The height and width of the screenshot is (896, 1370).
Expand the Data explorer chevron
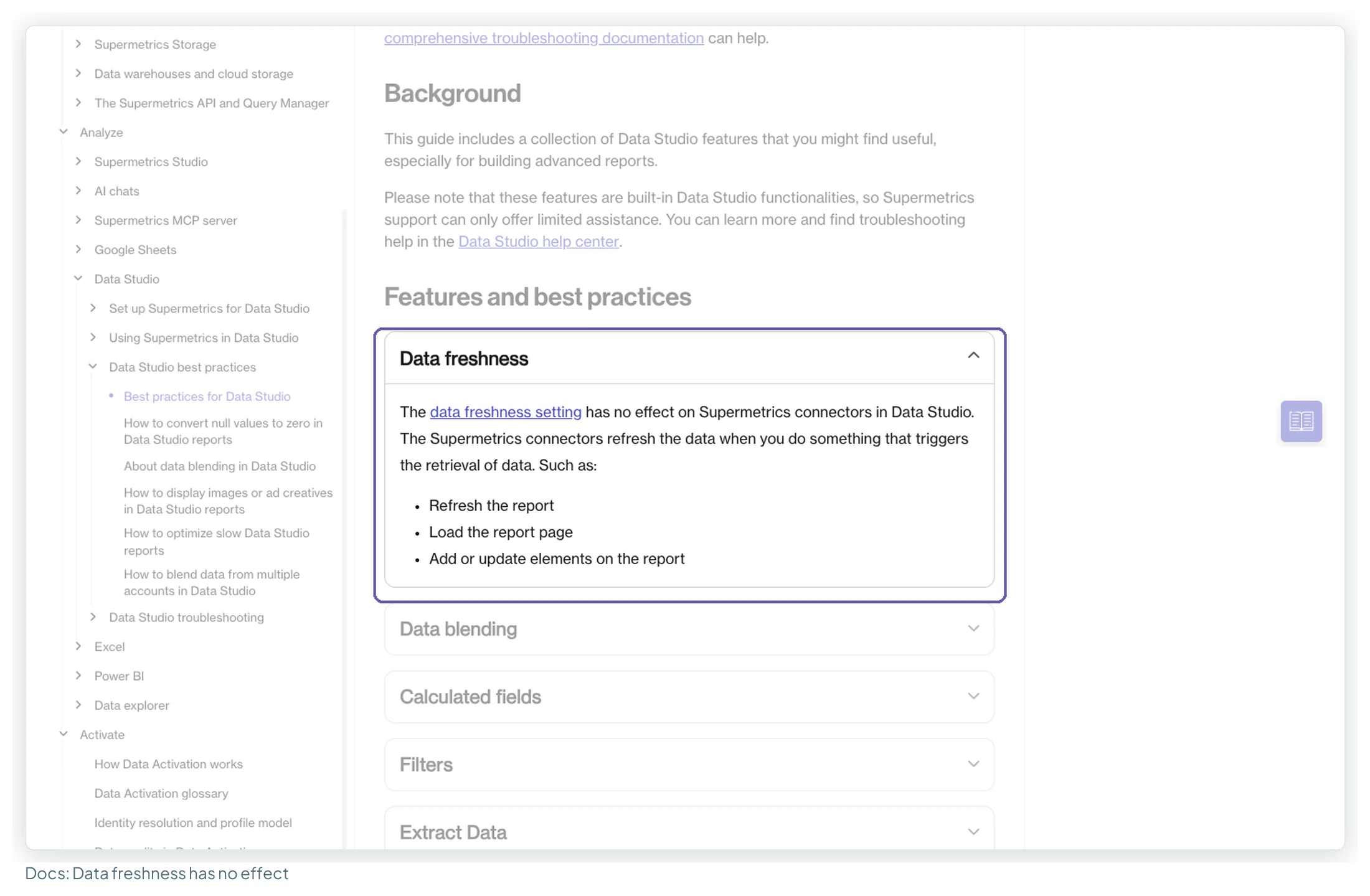pyautogui.click(x=78, y=704)
